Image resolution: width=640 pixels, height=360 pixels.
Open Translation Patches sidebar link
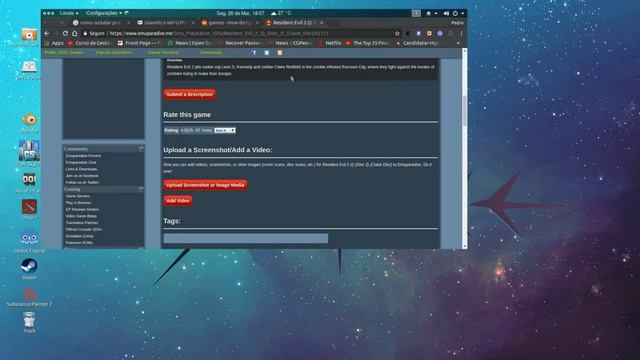pyautogui.click(x=82, y=223)
